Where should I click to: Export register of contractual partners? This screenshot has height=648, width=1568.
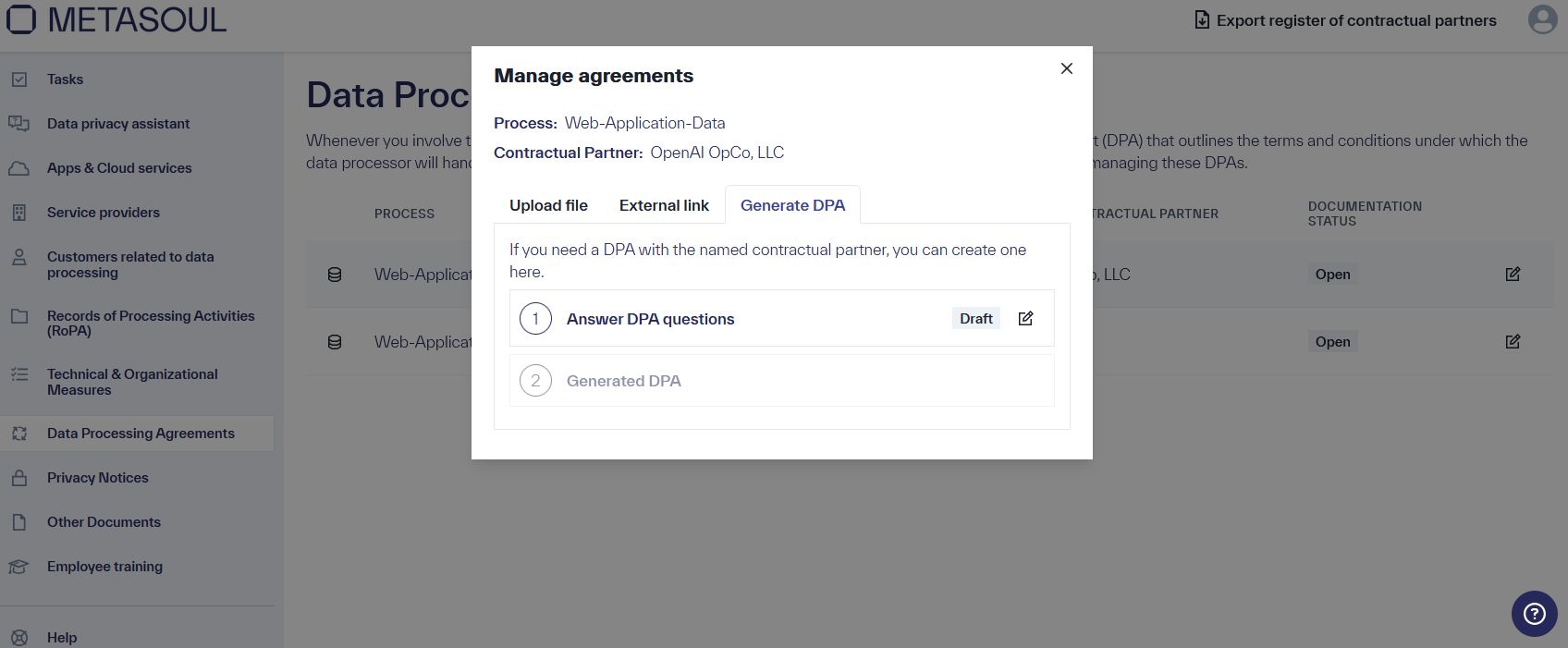coord(1344,19)
